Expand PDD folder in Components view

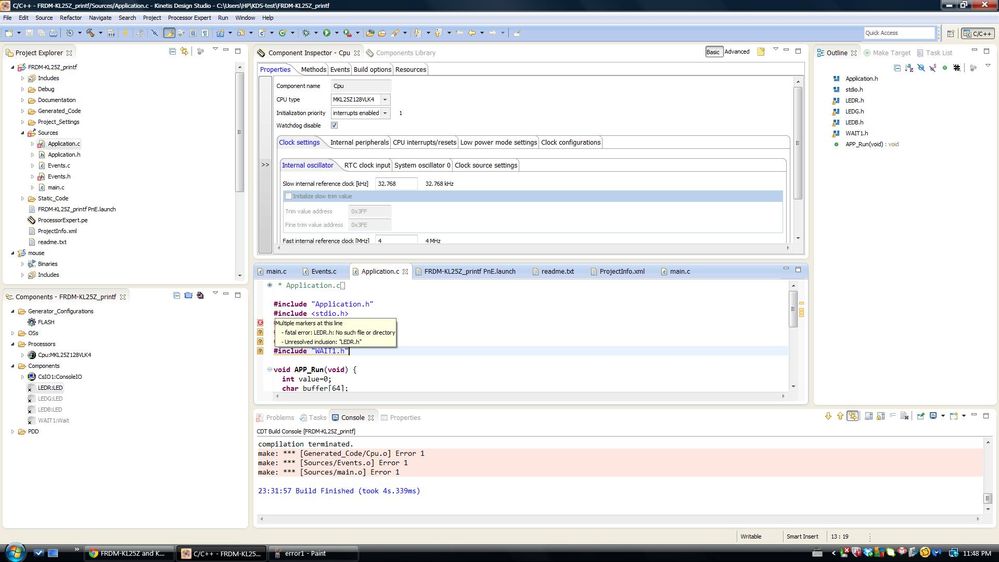coord(13,431)
